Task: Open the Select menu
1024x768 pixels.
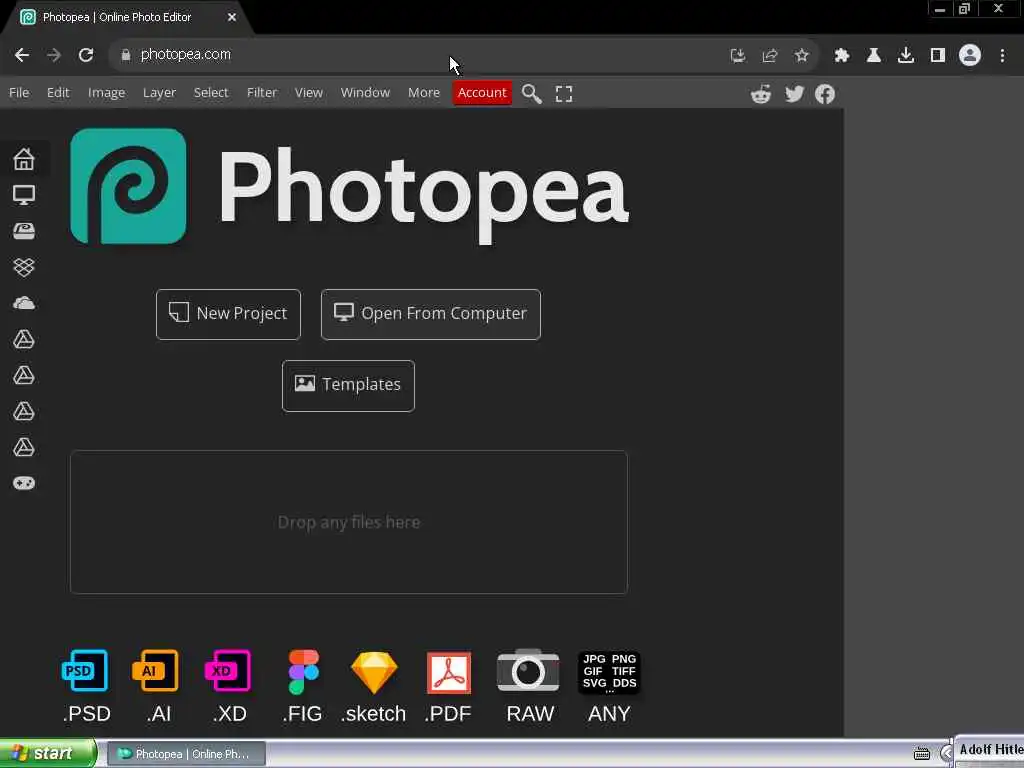Action: click(x=211, y=93)
